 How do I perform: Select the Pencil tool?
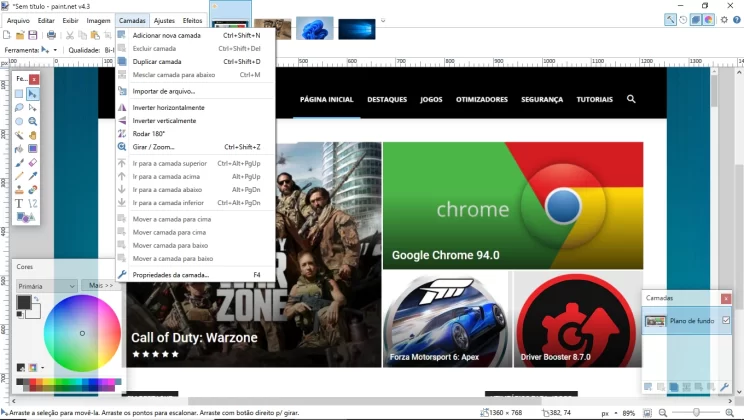pos(19,176)
